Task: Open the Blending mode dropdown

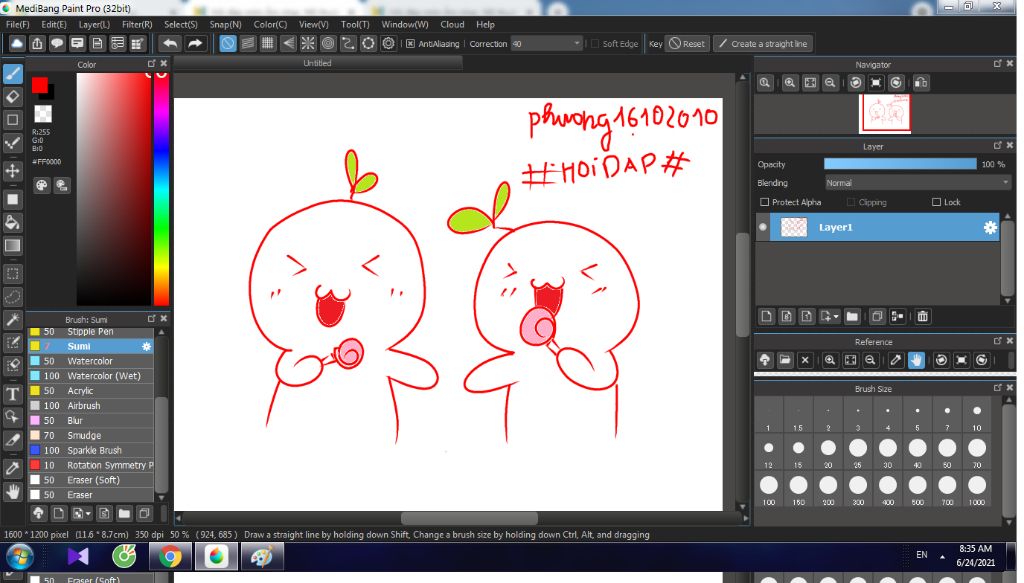Action: pos(917,183)
